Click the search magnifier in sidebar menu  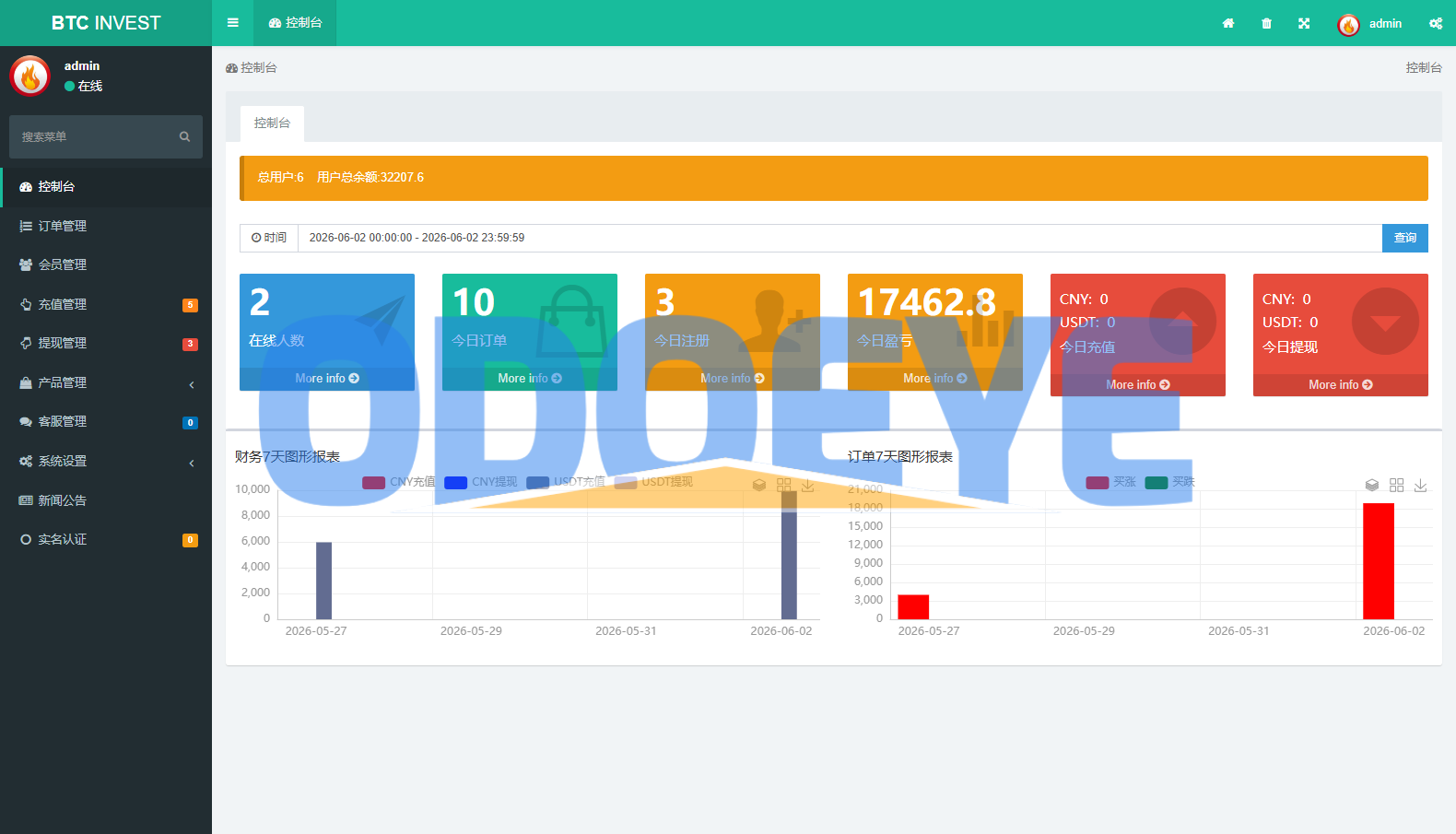tap(184, 136)
